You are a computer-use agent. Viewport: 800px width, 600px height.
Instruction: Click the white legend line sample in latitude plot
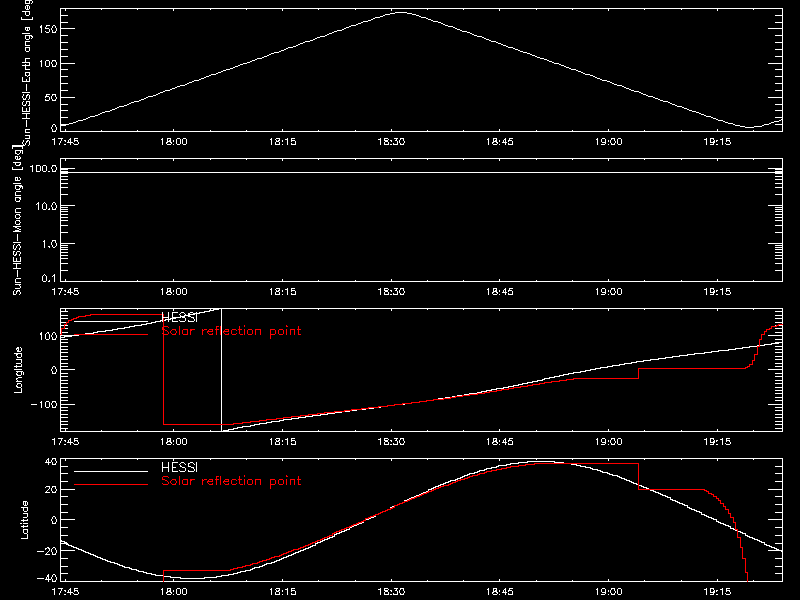pyautogui.click(x=111, y=471)
